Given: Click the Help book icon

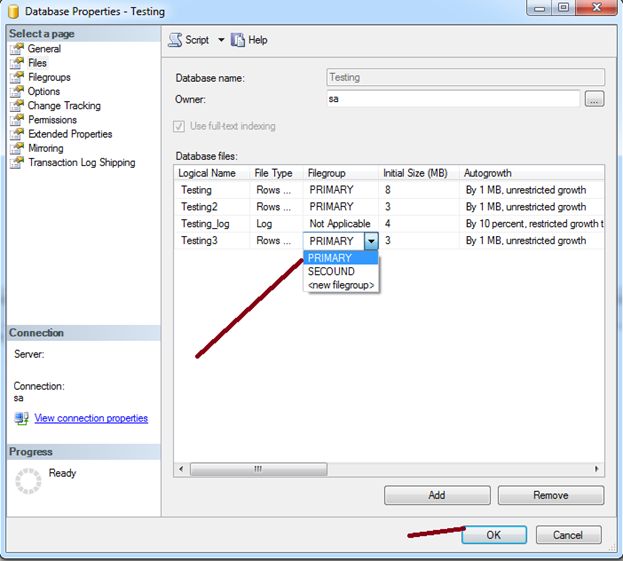Looking at the screenshot, I should pyautogui.click(x=238, y=40).
